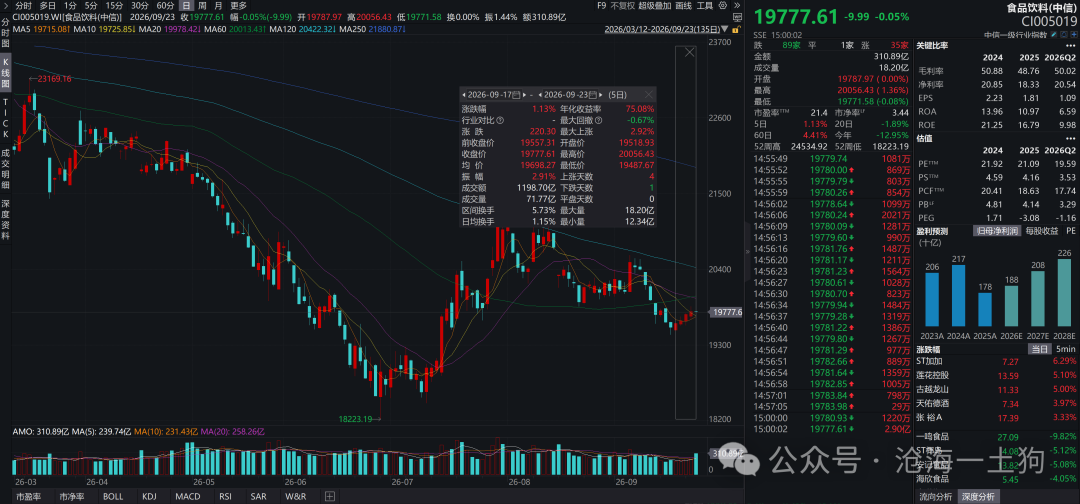Select PE forecast toggle
The width and height of the screenshot is (1080, 504).
point(1070,231)
